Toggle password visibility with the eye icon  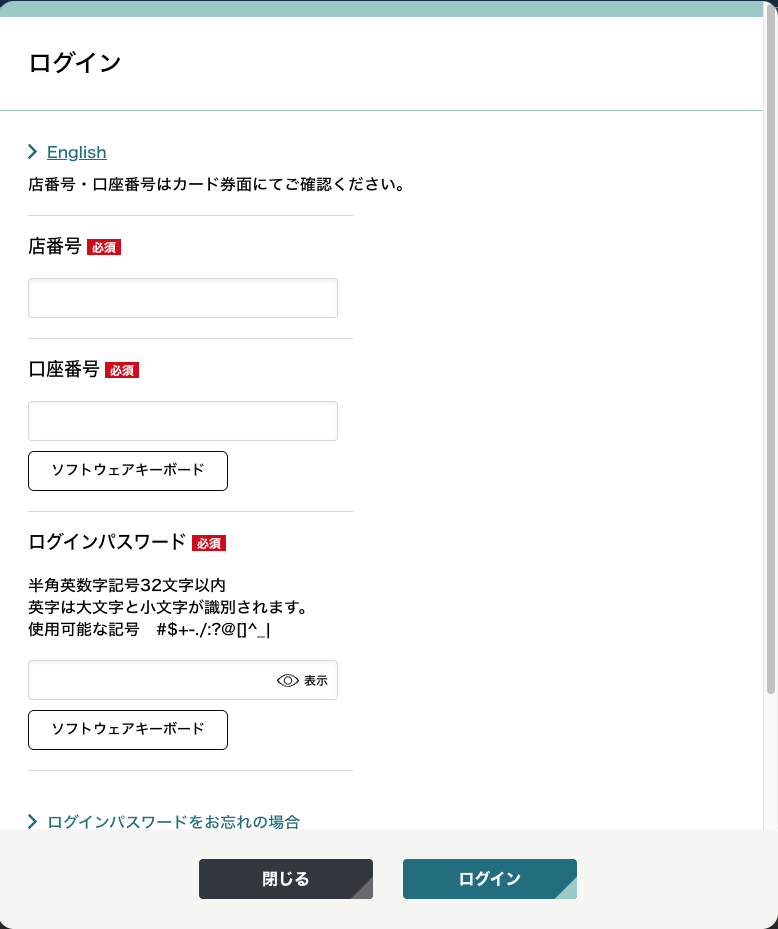(287, 681)
